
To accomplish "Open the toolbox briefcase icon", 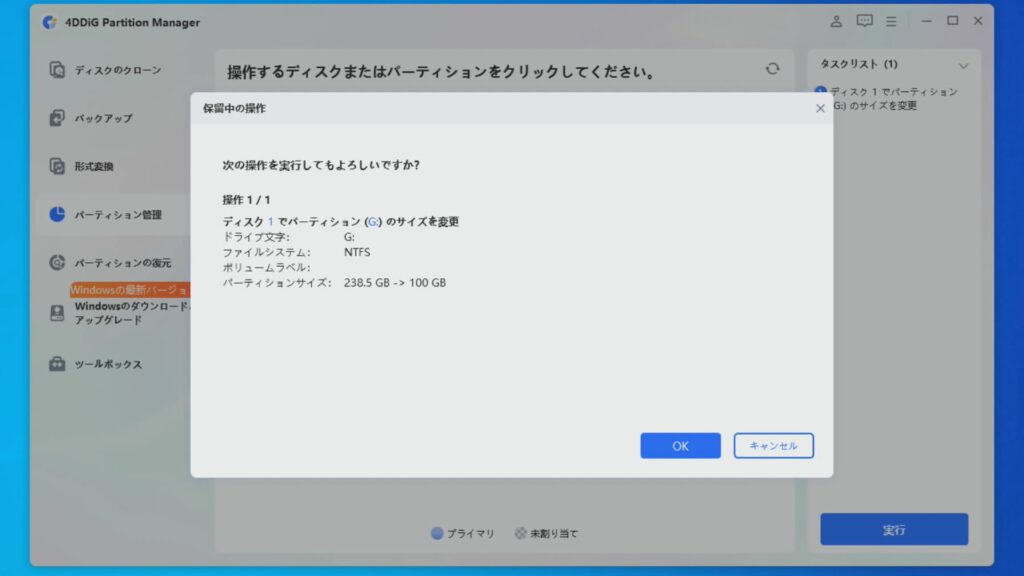I will [x=58, y=364].
